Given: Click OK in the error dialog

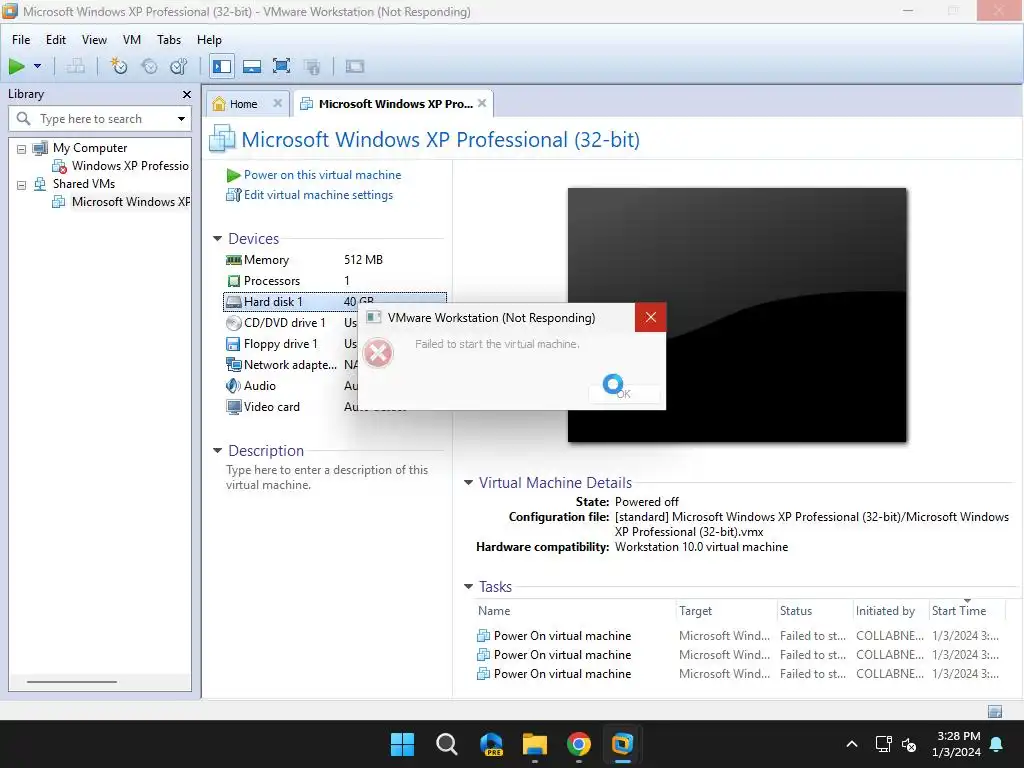Looking at the screenshot, I should click(x=624, y=393).
